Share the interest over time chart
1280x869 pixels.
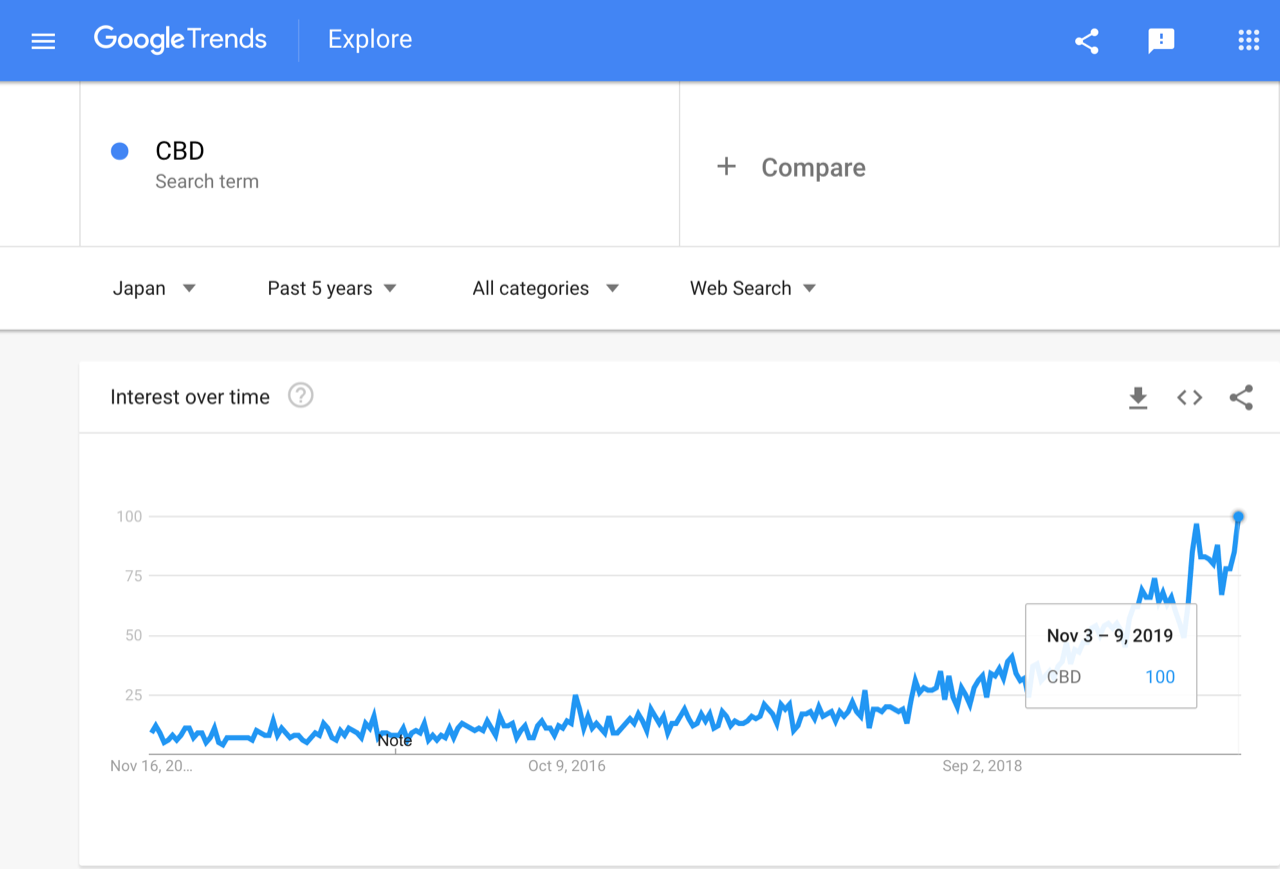[1241, 398]
